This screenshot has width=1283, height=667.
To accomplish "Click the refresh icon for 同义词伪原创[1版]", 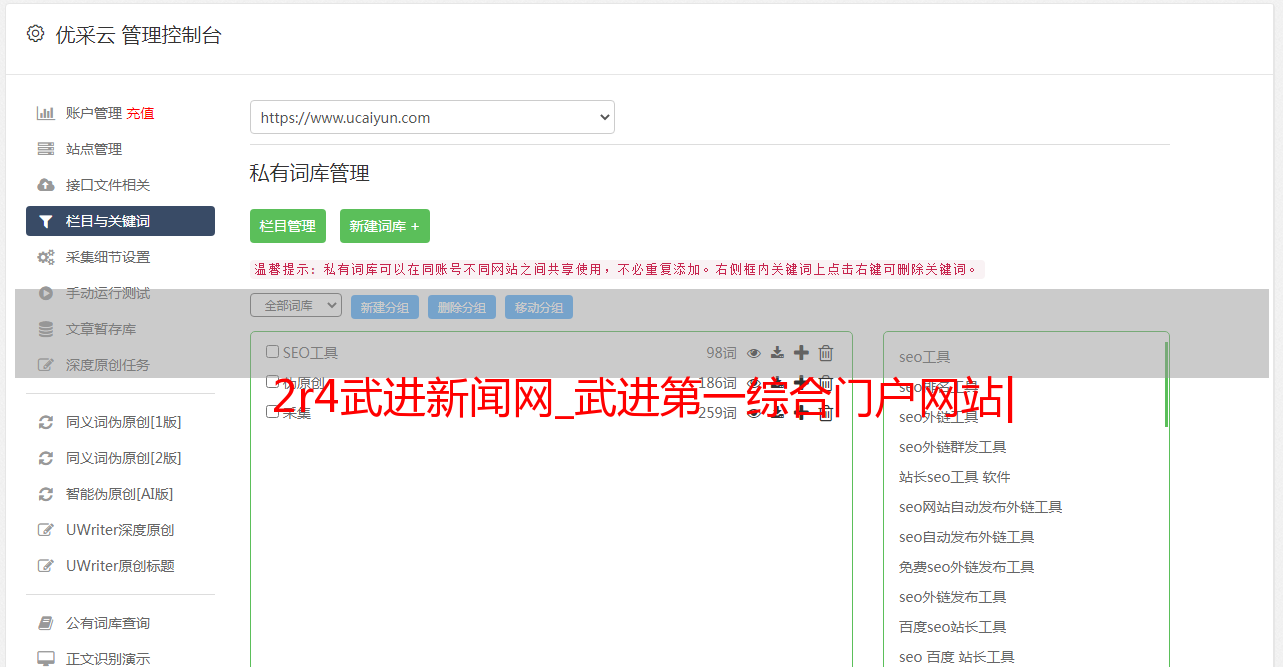I will pyautogui.click(x=45, y=422).
